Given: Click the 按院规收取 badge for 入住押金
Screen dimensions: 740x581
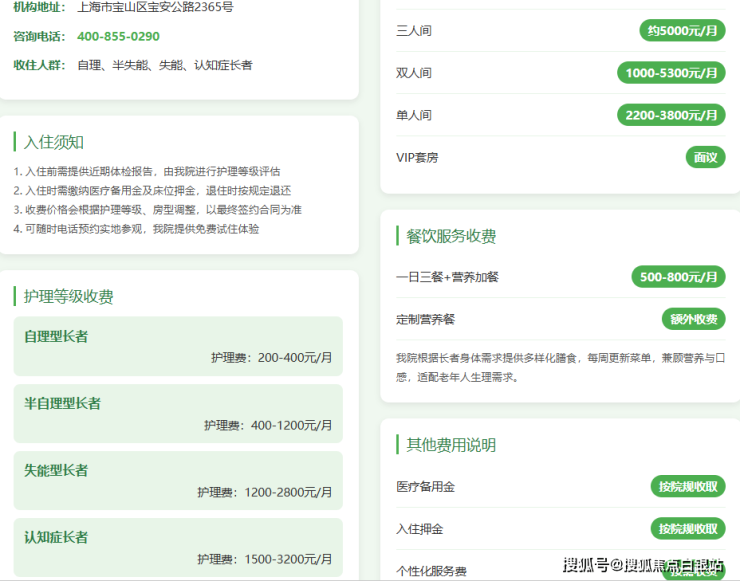Looking at the screenshot, I should pos(688,529).
